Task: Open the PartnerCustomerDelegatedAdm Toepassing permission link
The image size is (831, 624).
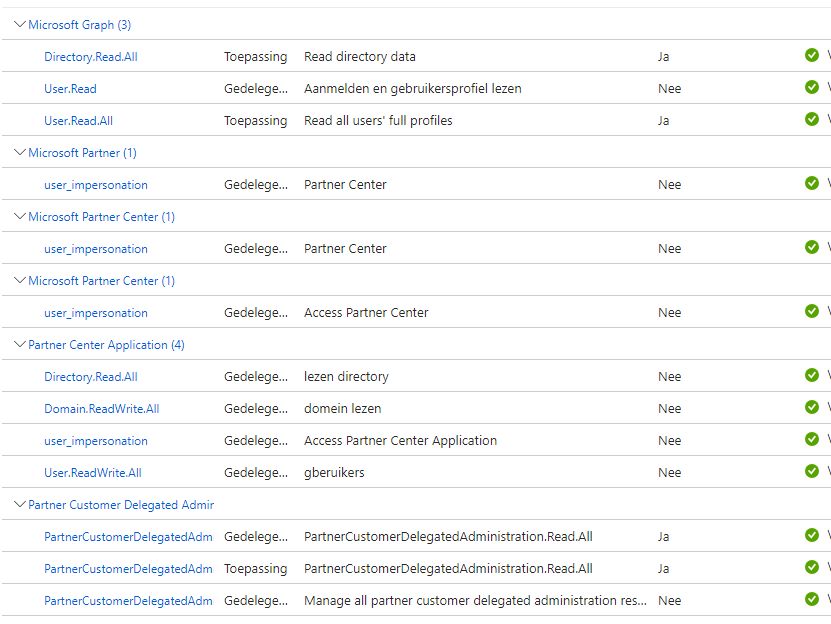Action: 128,569
